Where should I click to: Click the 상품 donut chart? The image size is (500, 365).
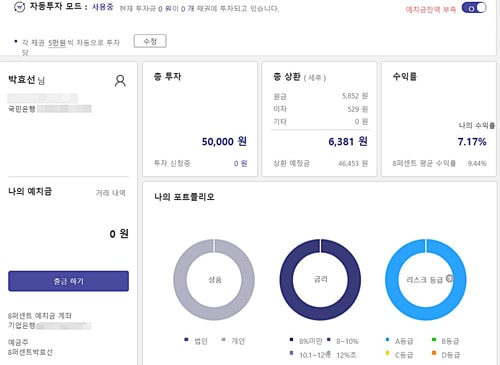click(x=214, y=279)
